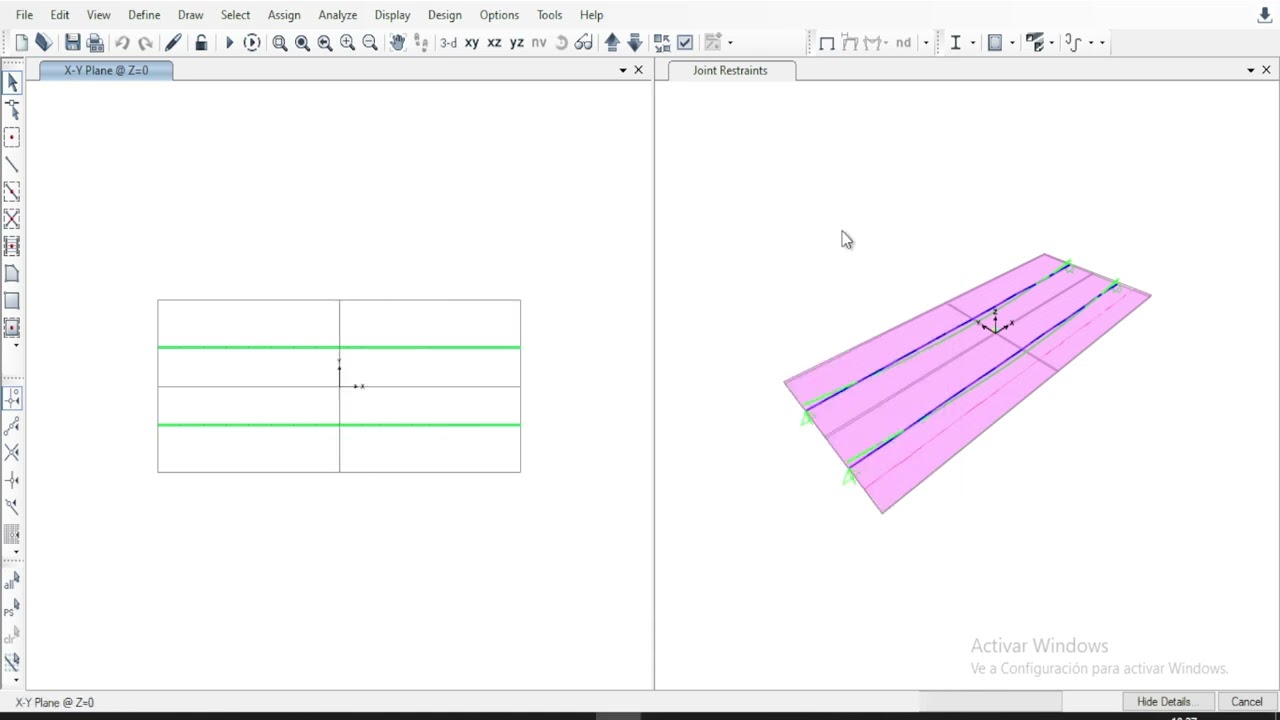Click the pencil refresh window icon
The height and width of the screenshot is (720, 1280).
pyautogui.click(x=173, y=42)
